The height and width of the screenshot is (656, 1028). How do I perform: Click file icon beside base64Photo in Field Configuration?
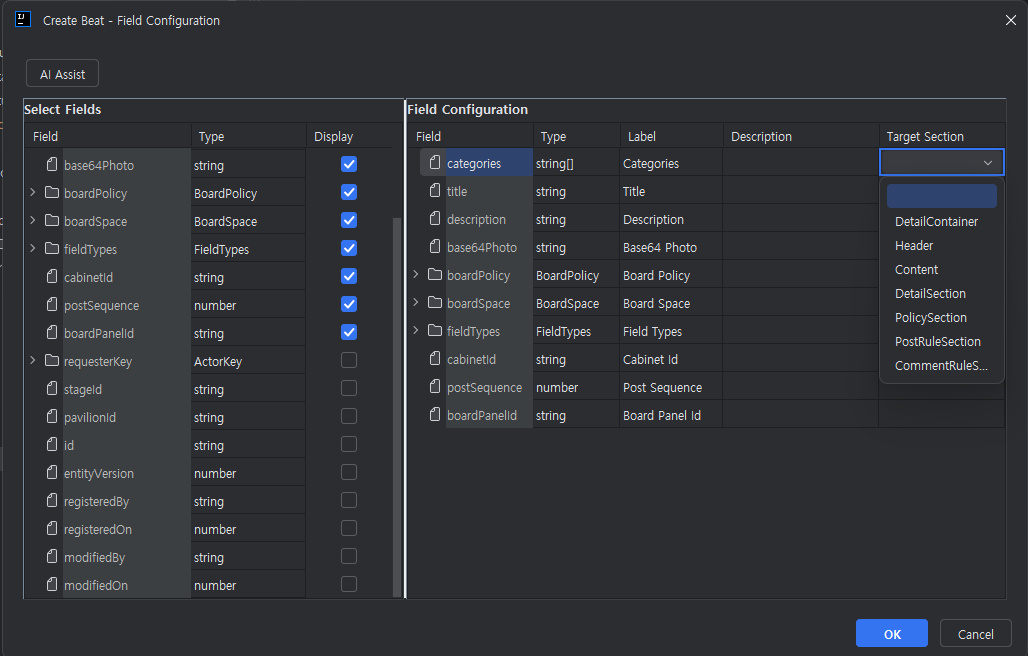(x=435, y=246)
